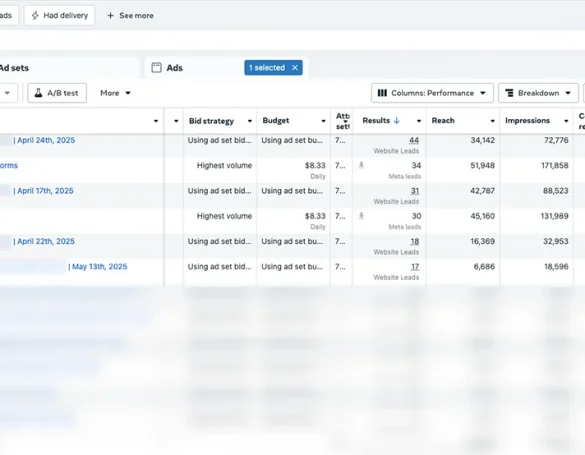The width and height of the screenshot is (585, 455).
Task: Open the More dropdown menu
Action: (115, 93)
